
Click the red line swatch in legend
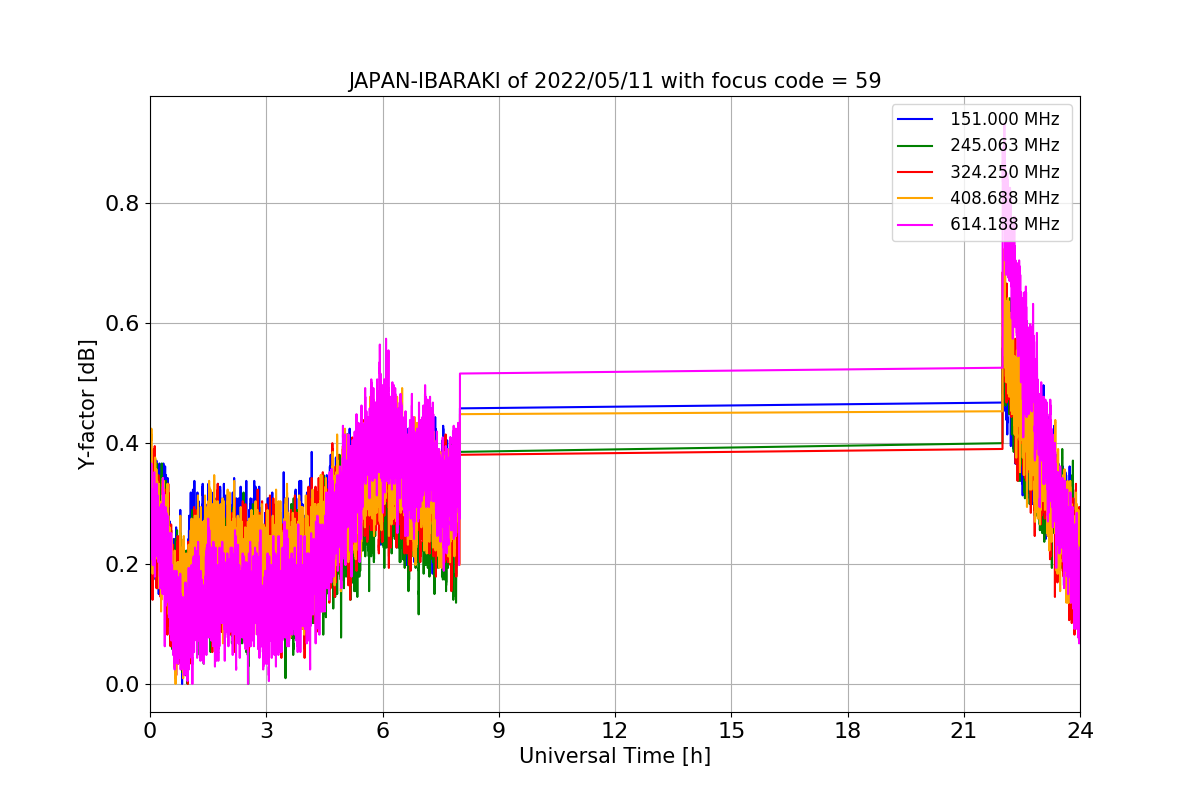(917, 172)
